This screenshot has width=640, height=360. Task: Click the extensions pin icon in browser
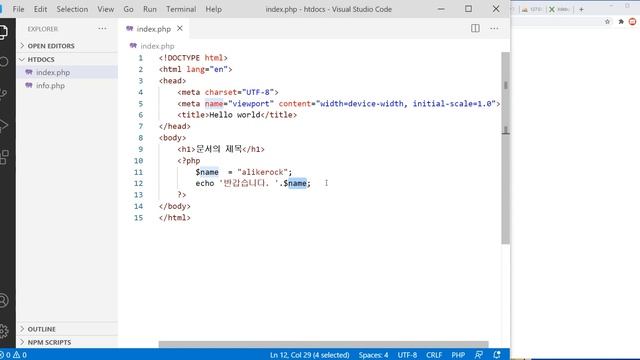(x=621, y=22)
